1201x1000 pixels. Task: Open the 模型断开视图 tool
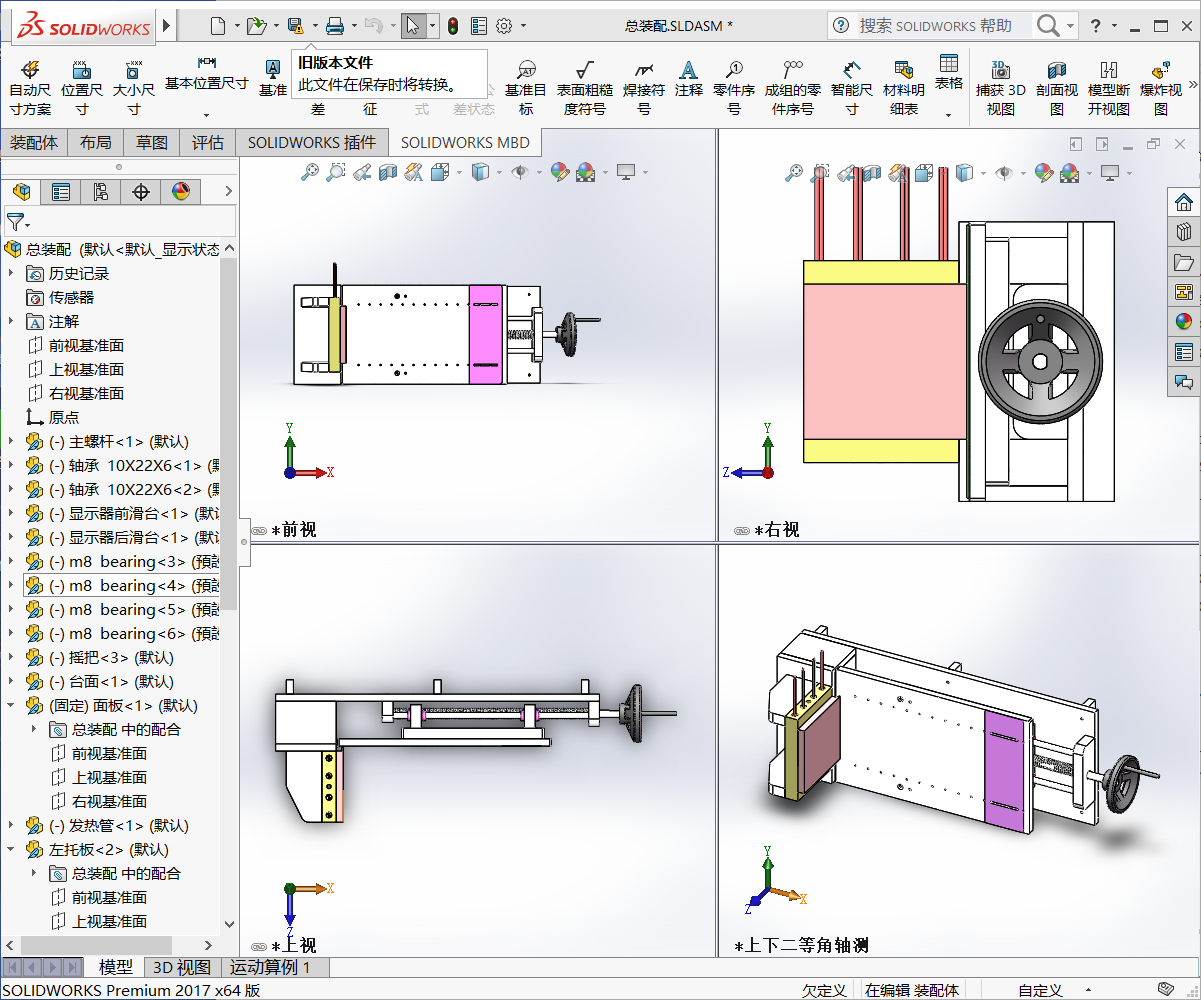1108,86
